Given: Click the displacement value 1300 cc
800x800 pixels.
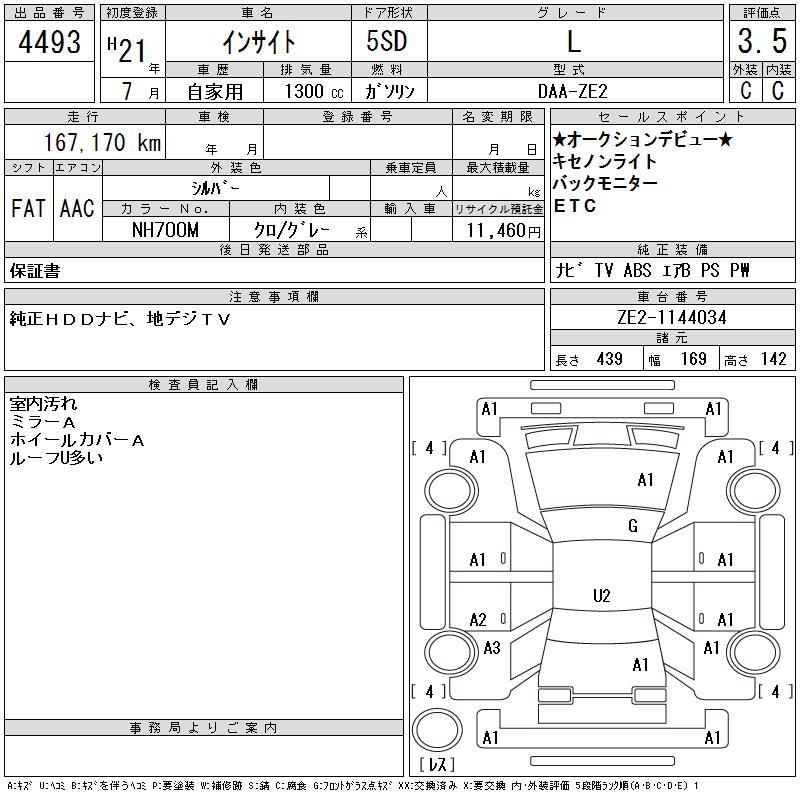Looking at the screenshot, I should coord(314,91).
